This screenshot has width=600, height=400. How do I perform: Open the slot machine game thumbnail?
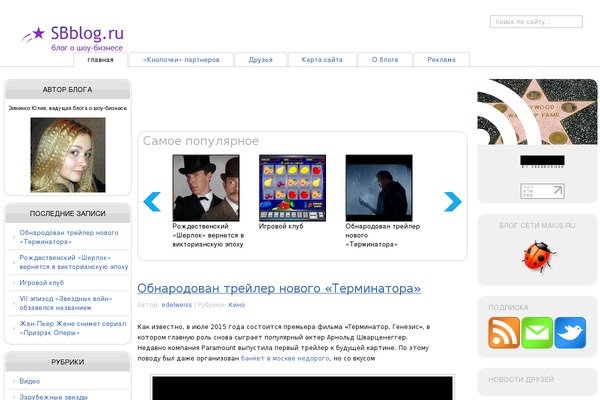coord(292,188)
